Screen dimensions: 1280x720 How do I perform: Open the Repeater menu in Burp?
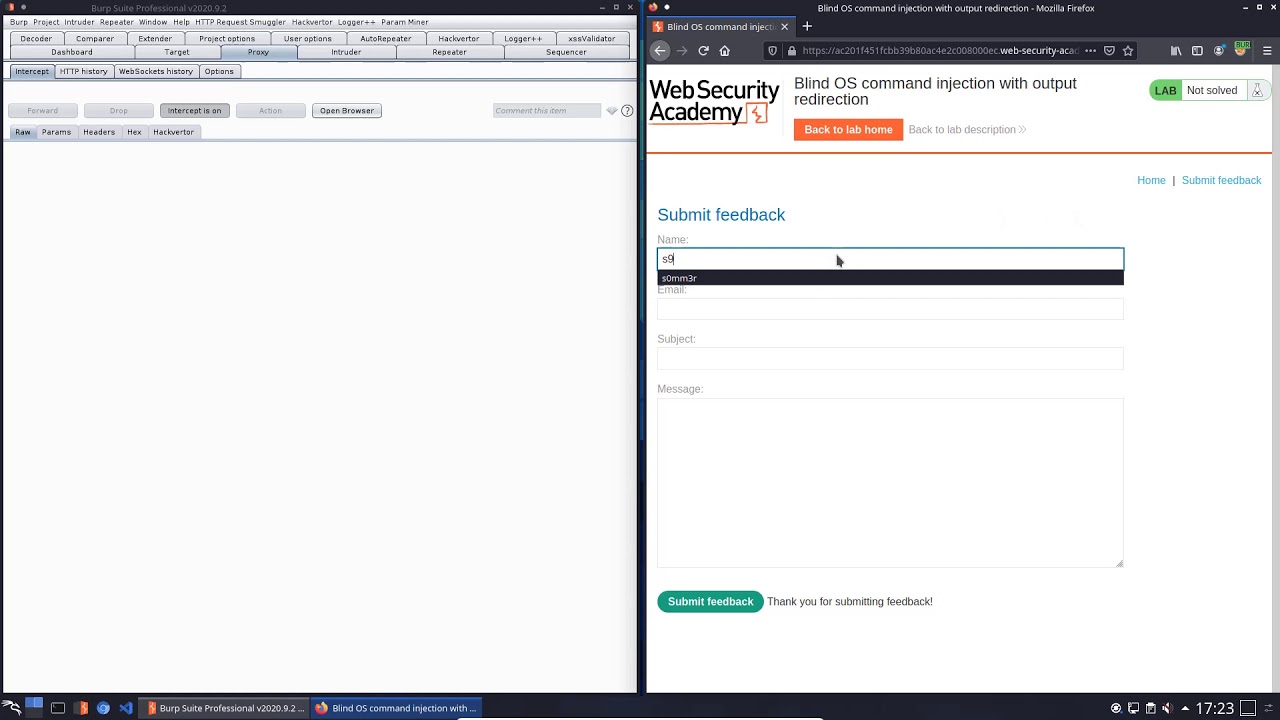116,22
